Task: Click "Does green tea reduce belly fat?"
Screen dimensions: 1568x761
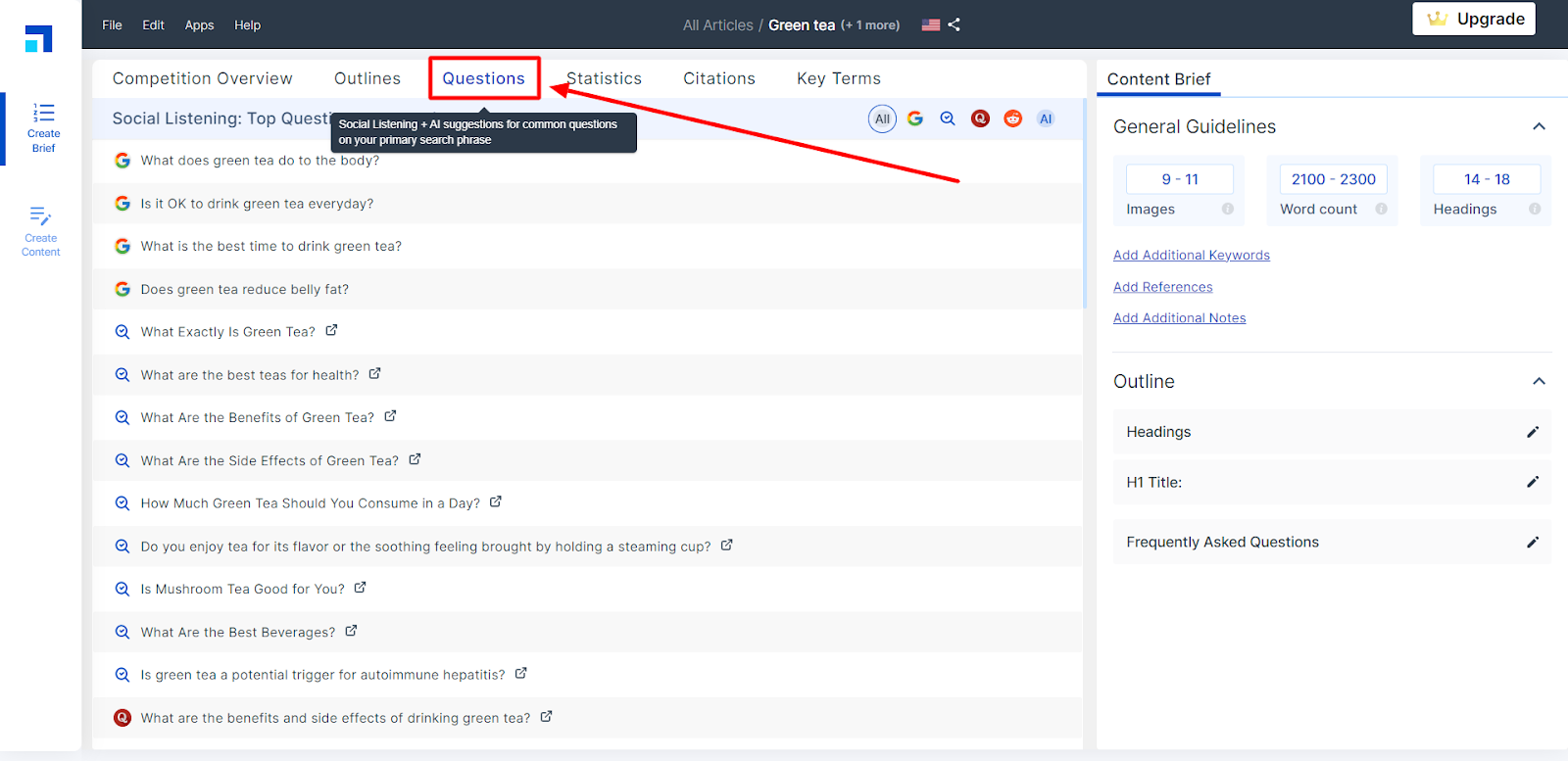Action: (244, 289)
